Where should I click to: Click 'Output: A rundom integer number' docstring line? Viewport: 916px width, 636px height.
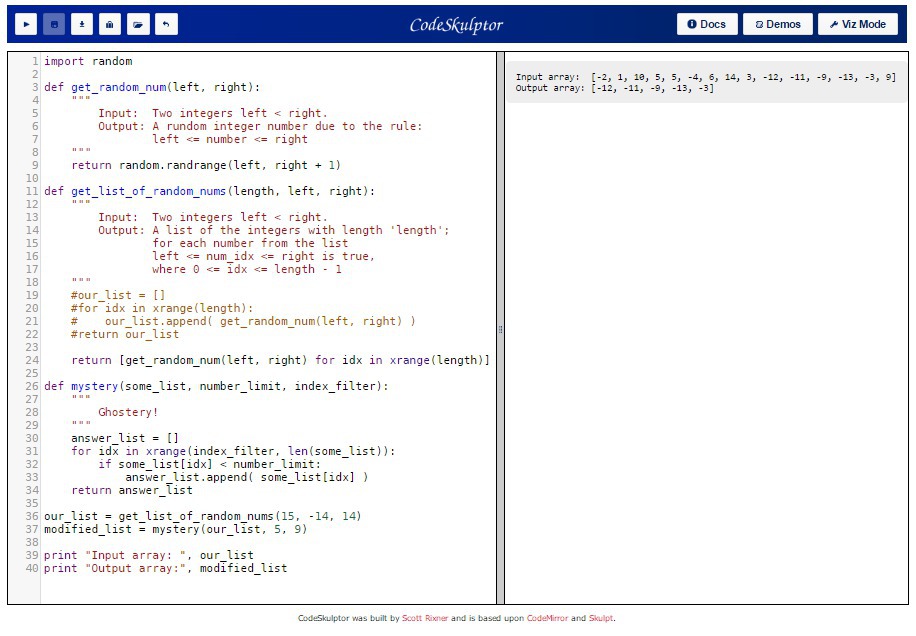(x=260, y=126)
